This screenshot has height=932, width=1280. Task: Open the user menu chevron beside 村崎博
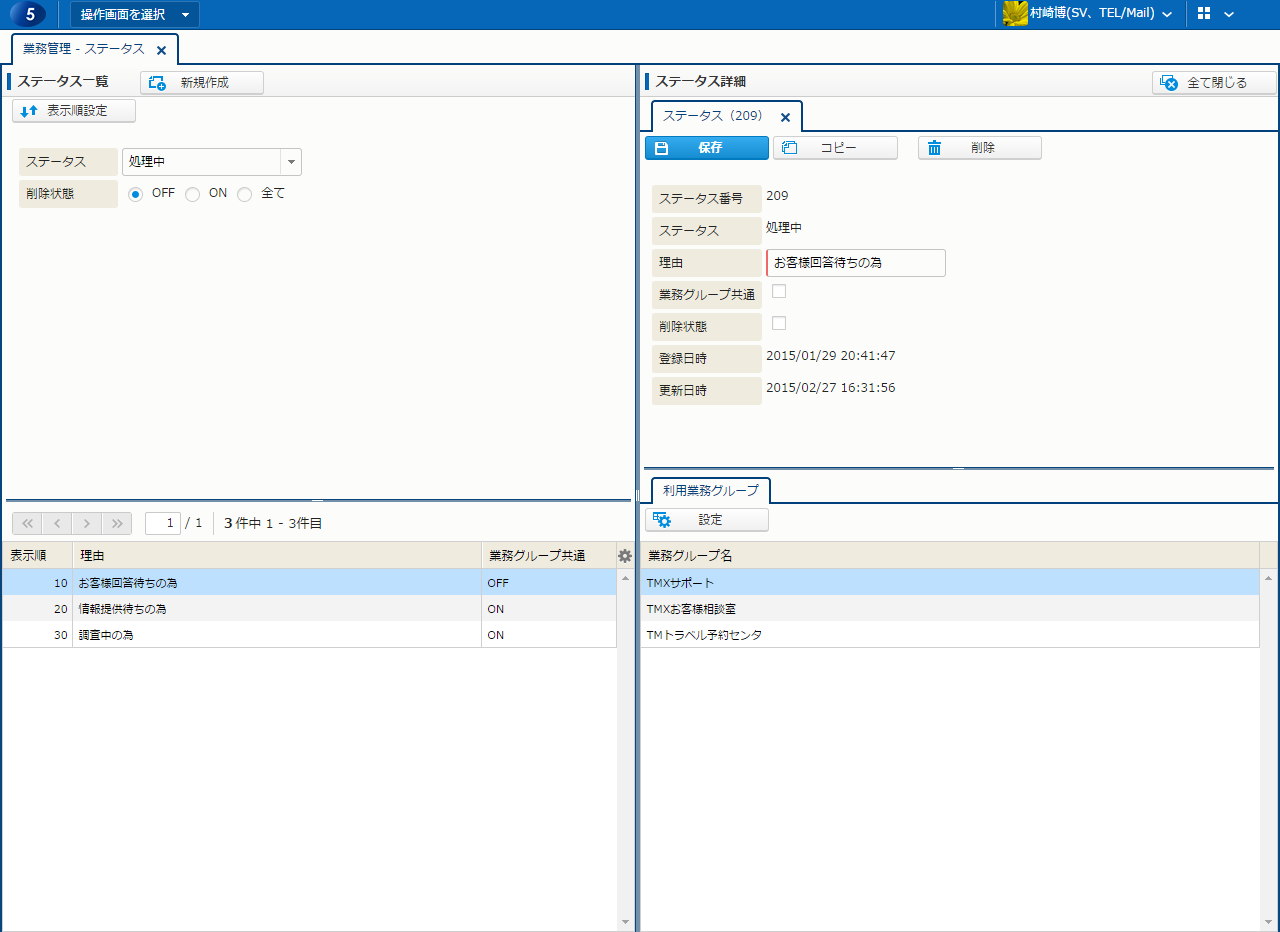click(x=1167, y=14)
